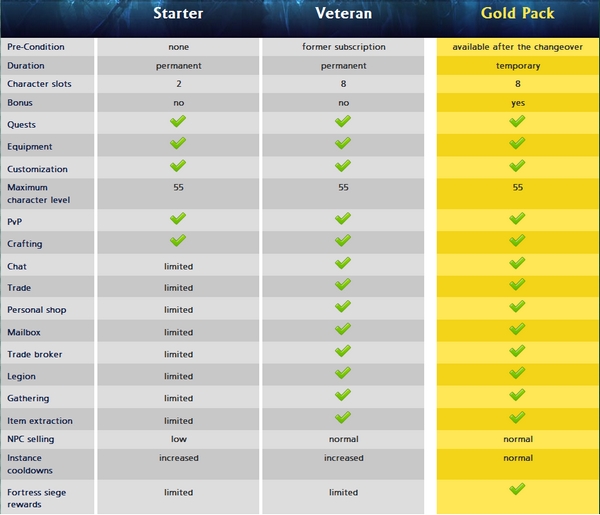Click the 'temporary' duration cell in Gold Pack
This screenshot has width=600, height=515.
pos(517,66)
